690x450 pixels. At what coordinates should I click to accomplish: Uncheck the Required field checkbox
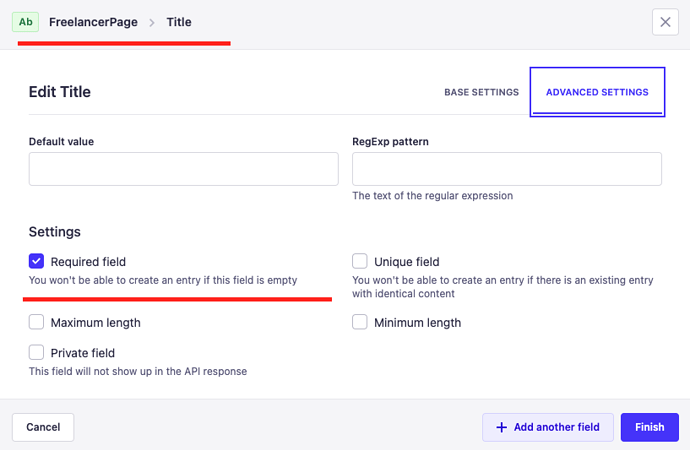37,261
